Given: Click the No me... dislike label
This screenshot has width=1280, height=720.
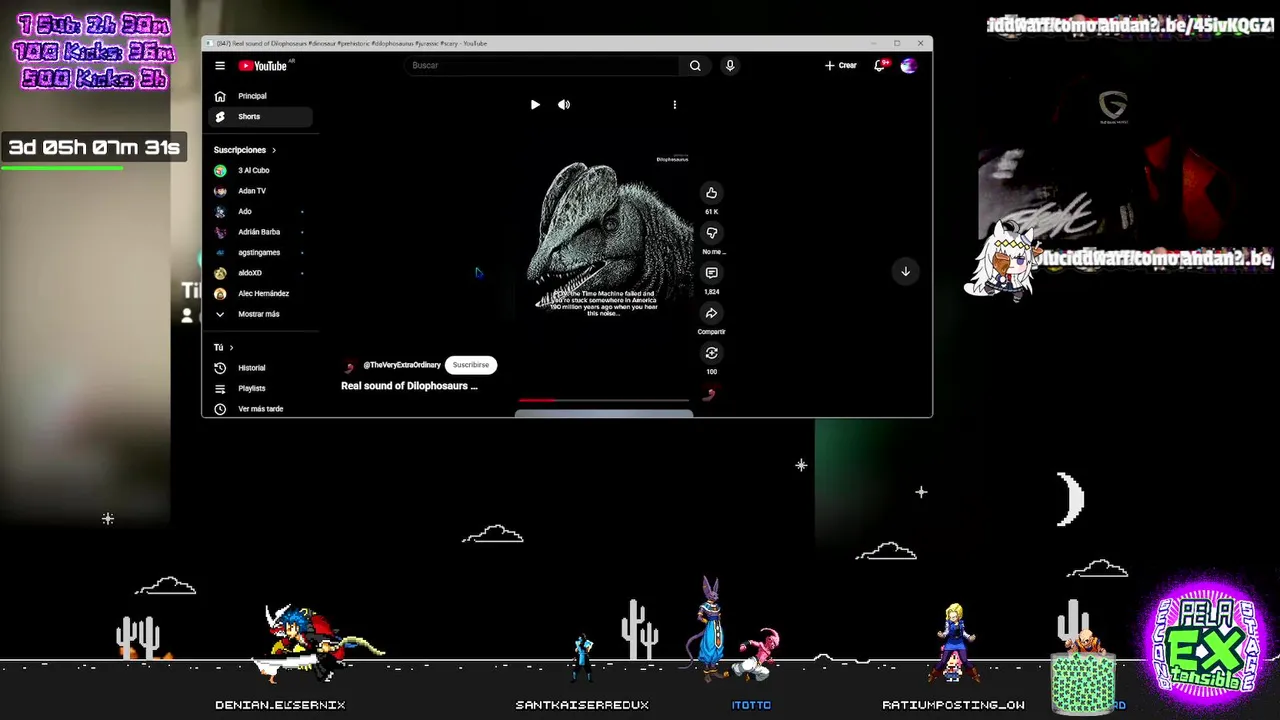Looking at the screenshot, I should pyautogui.click(x=711, y=252).
